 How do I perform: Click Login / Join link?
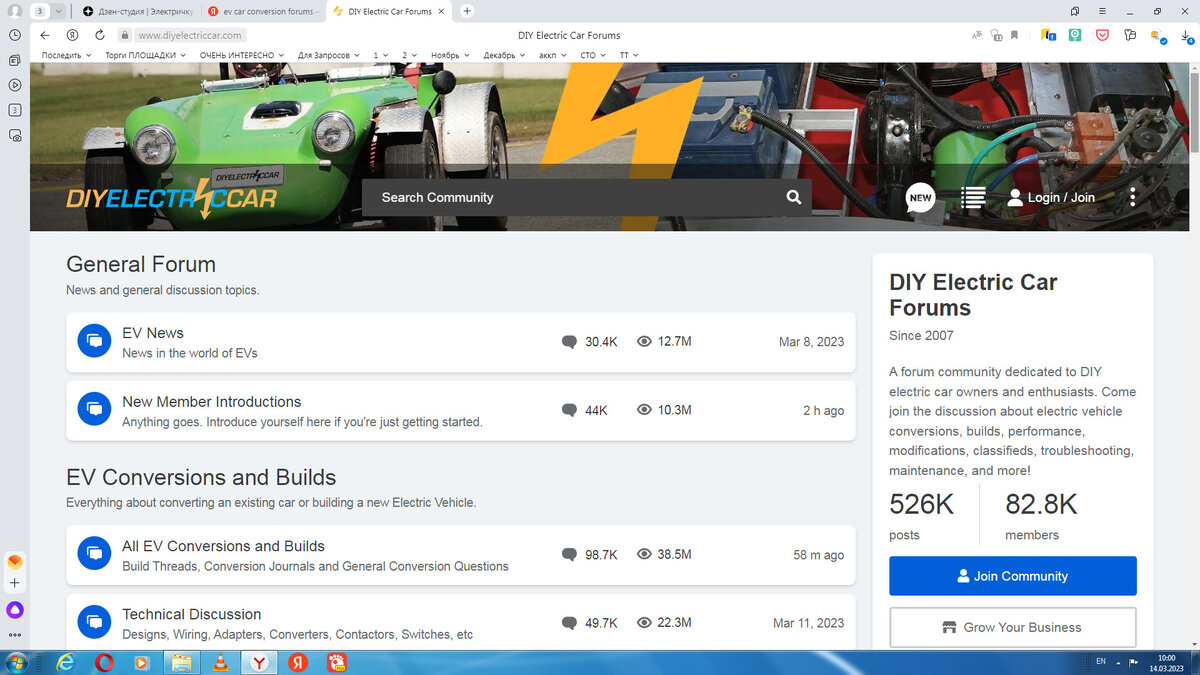[1051, 197]
